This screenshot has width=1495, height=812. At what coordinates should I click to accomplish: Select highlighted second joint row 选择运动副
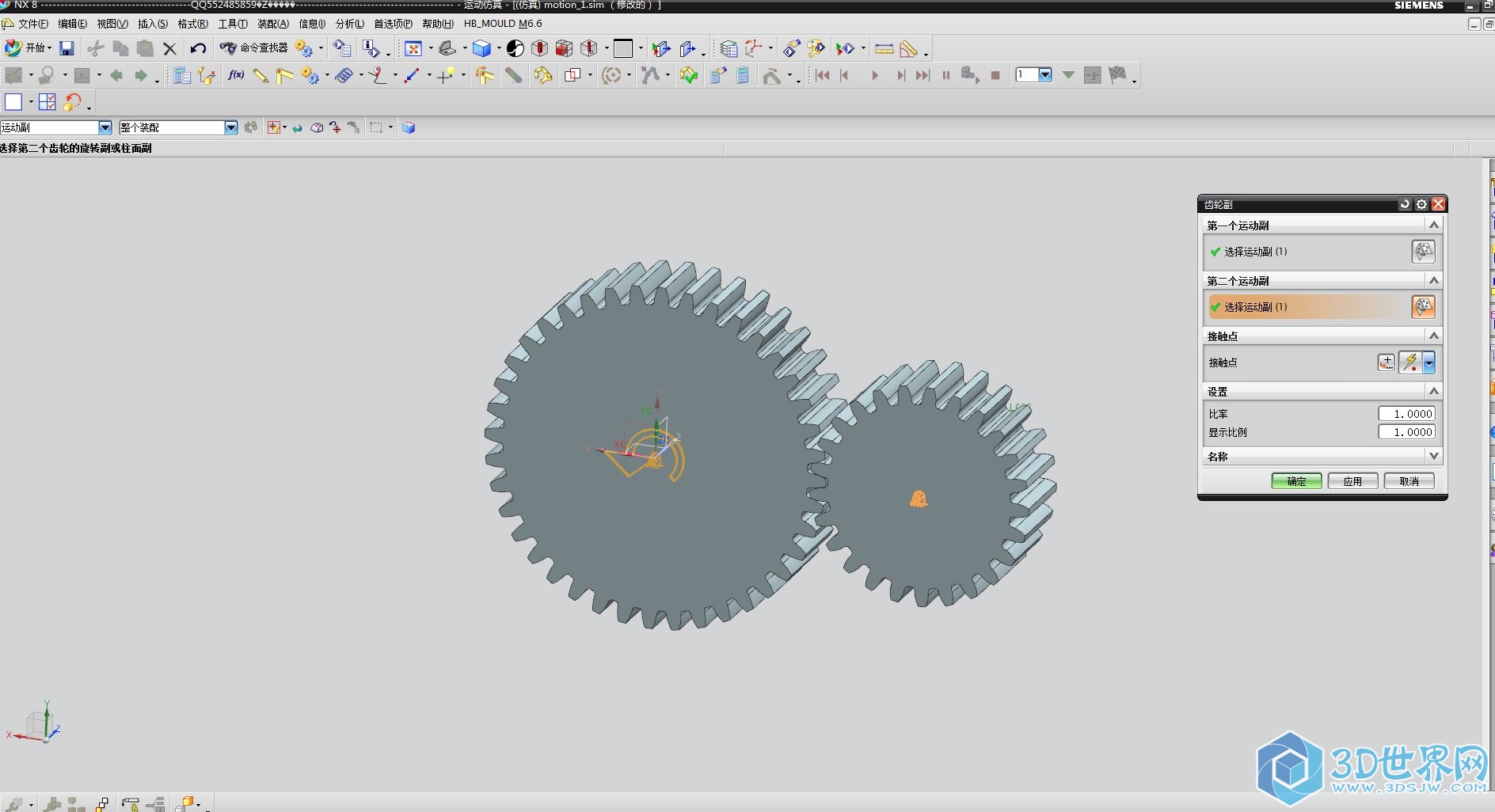point(1322,307)
